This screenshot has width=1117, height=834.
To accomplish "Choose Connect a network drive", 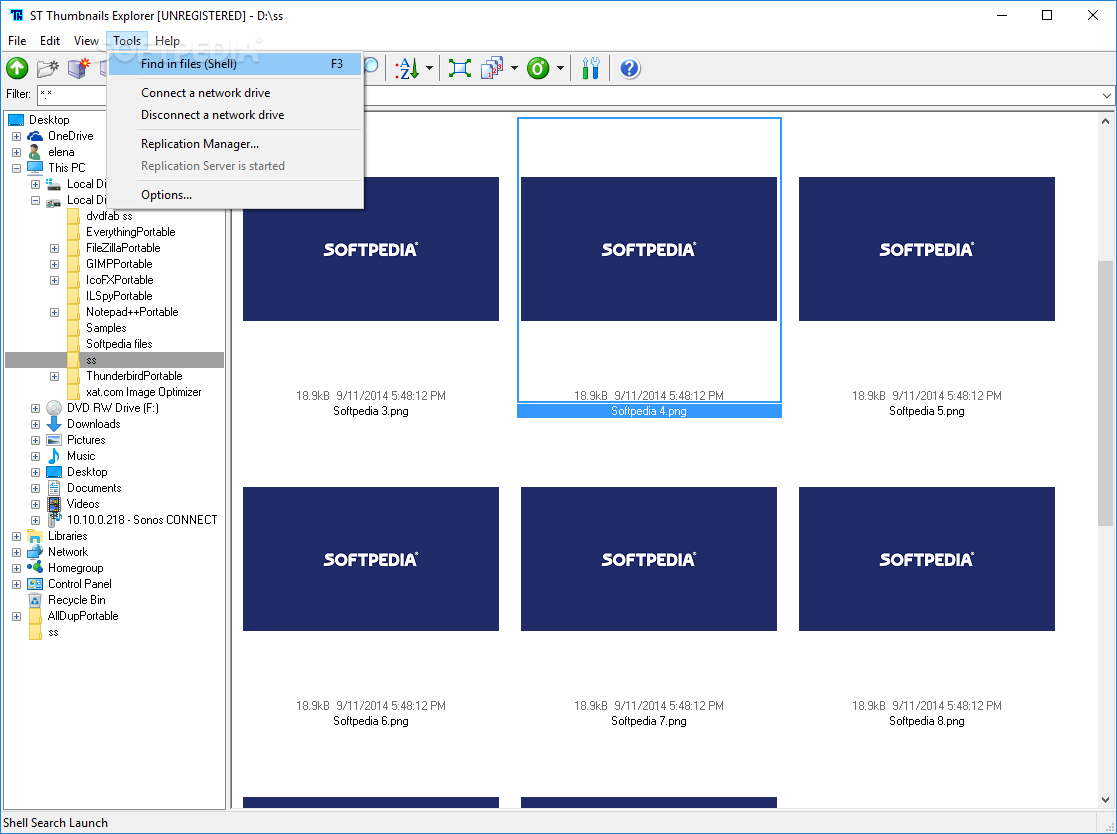I will click(x=235, y=93).
